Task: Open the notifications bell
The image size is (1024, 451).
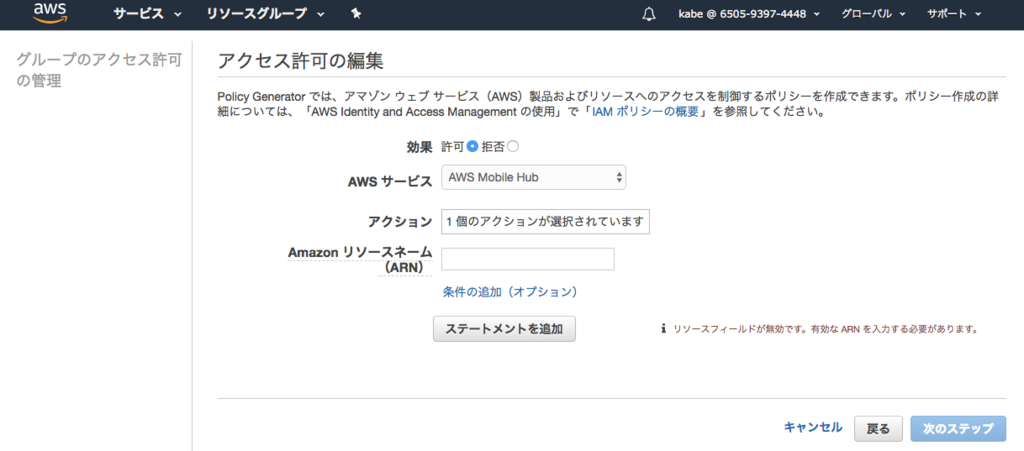Action: point(649,14)
